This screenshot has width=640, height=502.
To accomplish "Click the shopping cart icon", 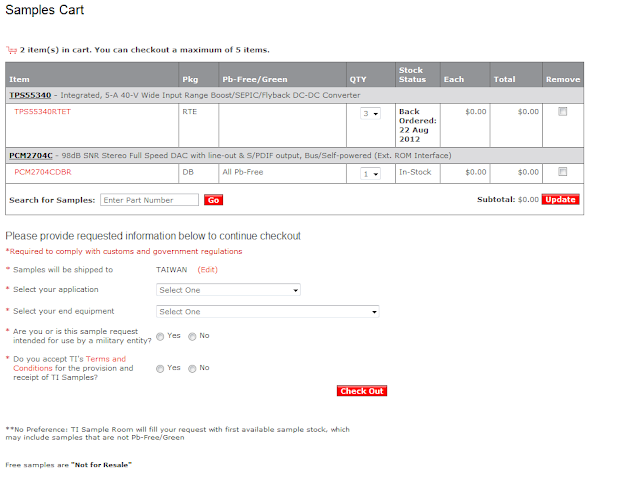I will click(11, 49).
